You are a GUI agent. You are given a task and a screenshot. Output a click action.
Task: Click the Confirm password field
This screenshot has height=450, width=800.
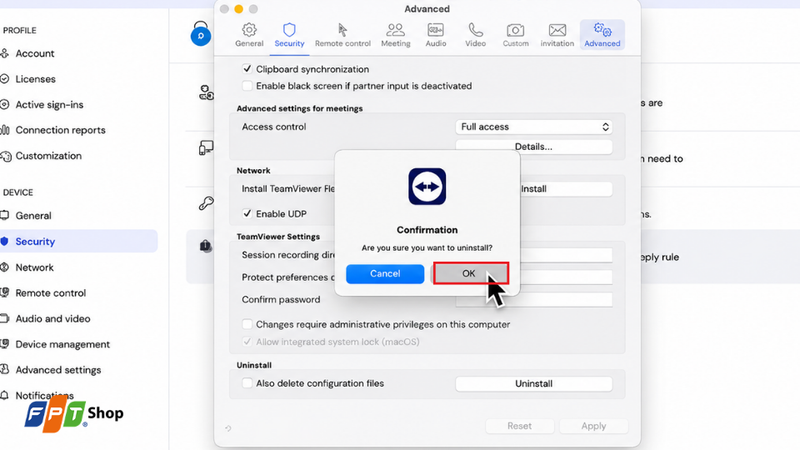point(534,299)
